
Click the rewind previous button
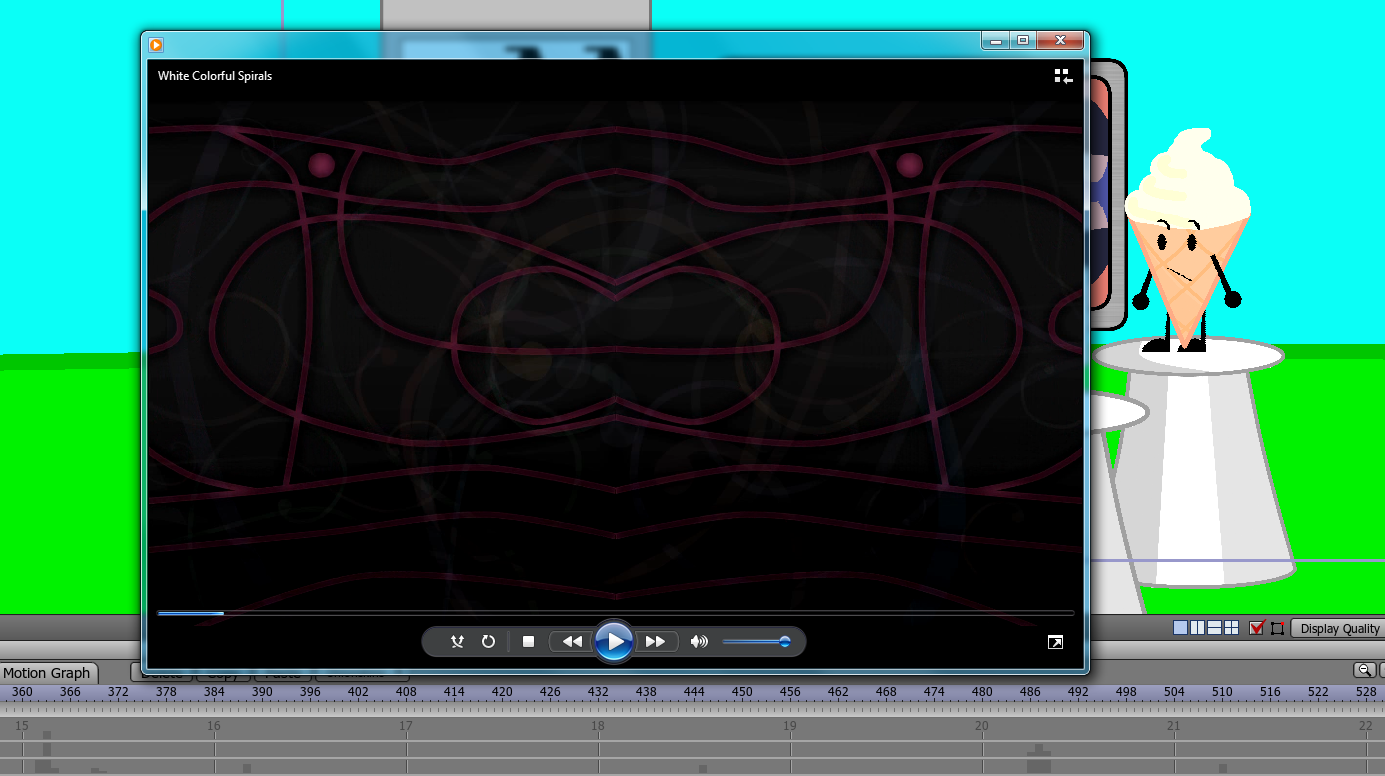tap(571, 642)
